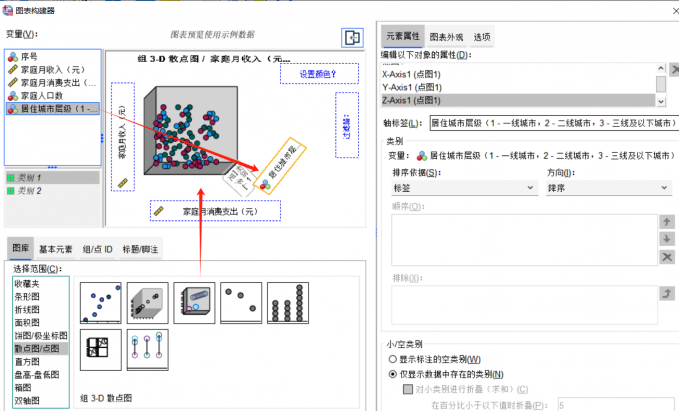Screen dimensions: 679x411
Task: Select the drop-line chart thumbnail
Action: pos(147,350)
